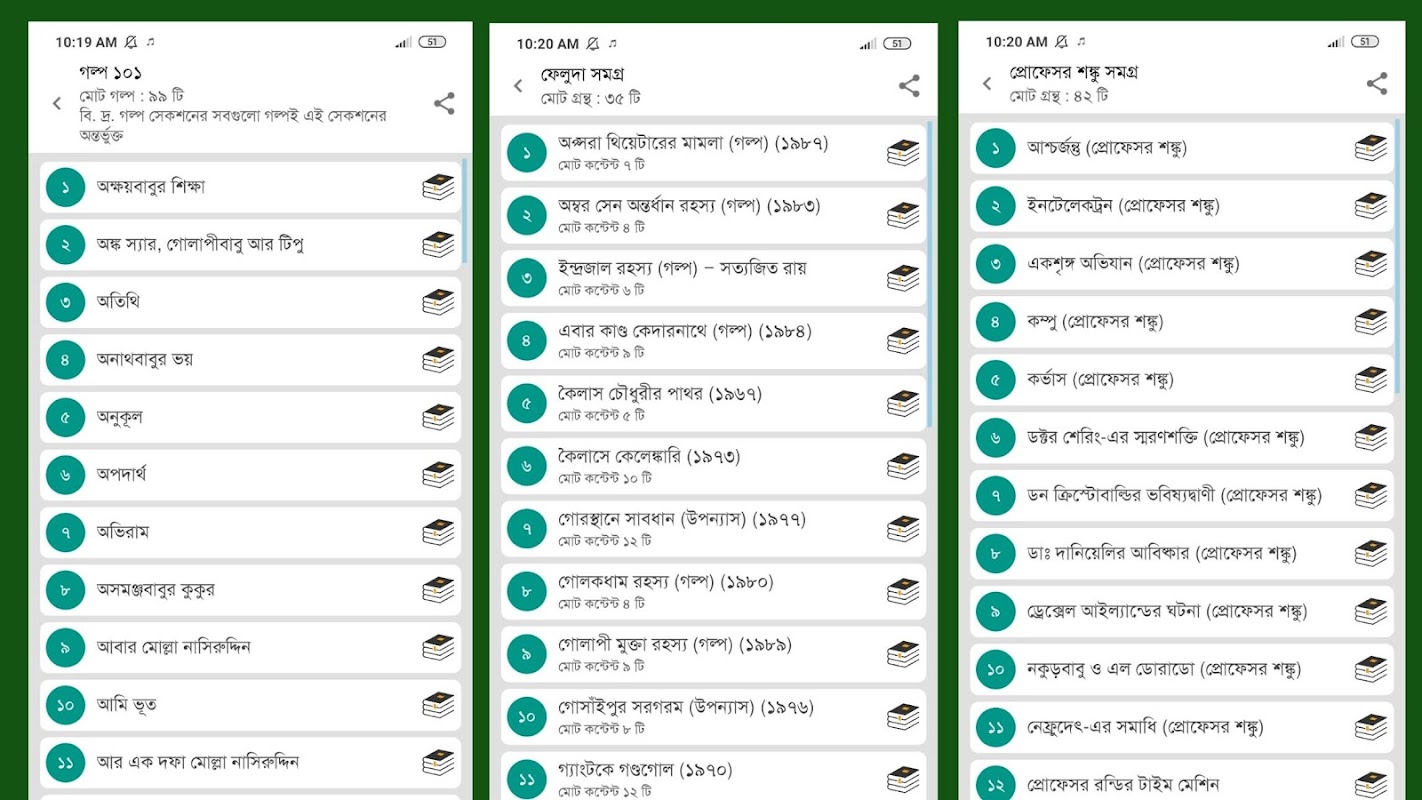The image size is (1422, 800).
Task: Tap the "10:20 AM" clock on the ফেলুদা সমগ্র screen
Action: click(x=547, y=44)
